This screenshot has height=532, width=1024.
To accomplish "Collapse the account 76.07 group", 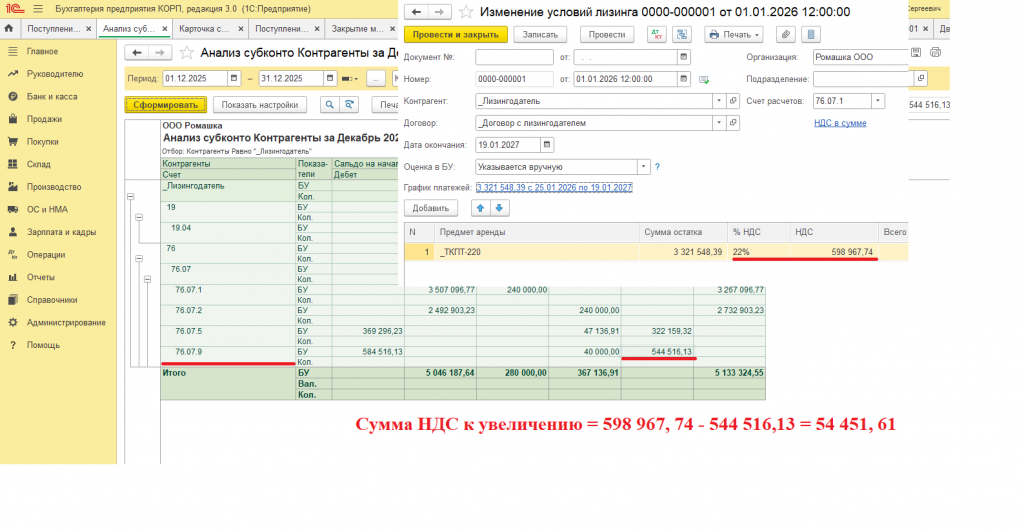I will 148,279.
